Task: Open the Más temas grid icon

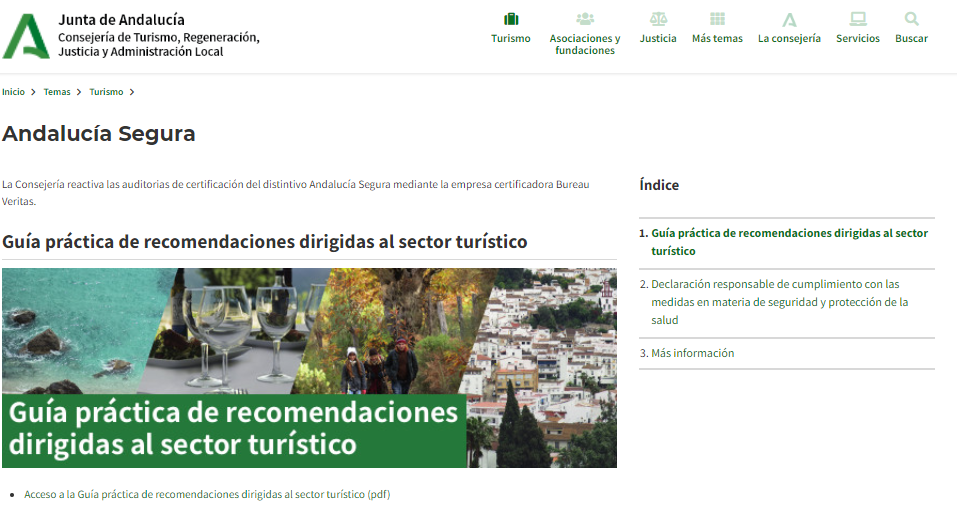Action: tap(717, 19)
